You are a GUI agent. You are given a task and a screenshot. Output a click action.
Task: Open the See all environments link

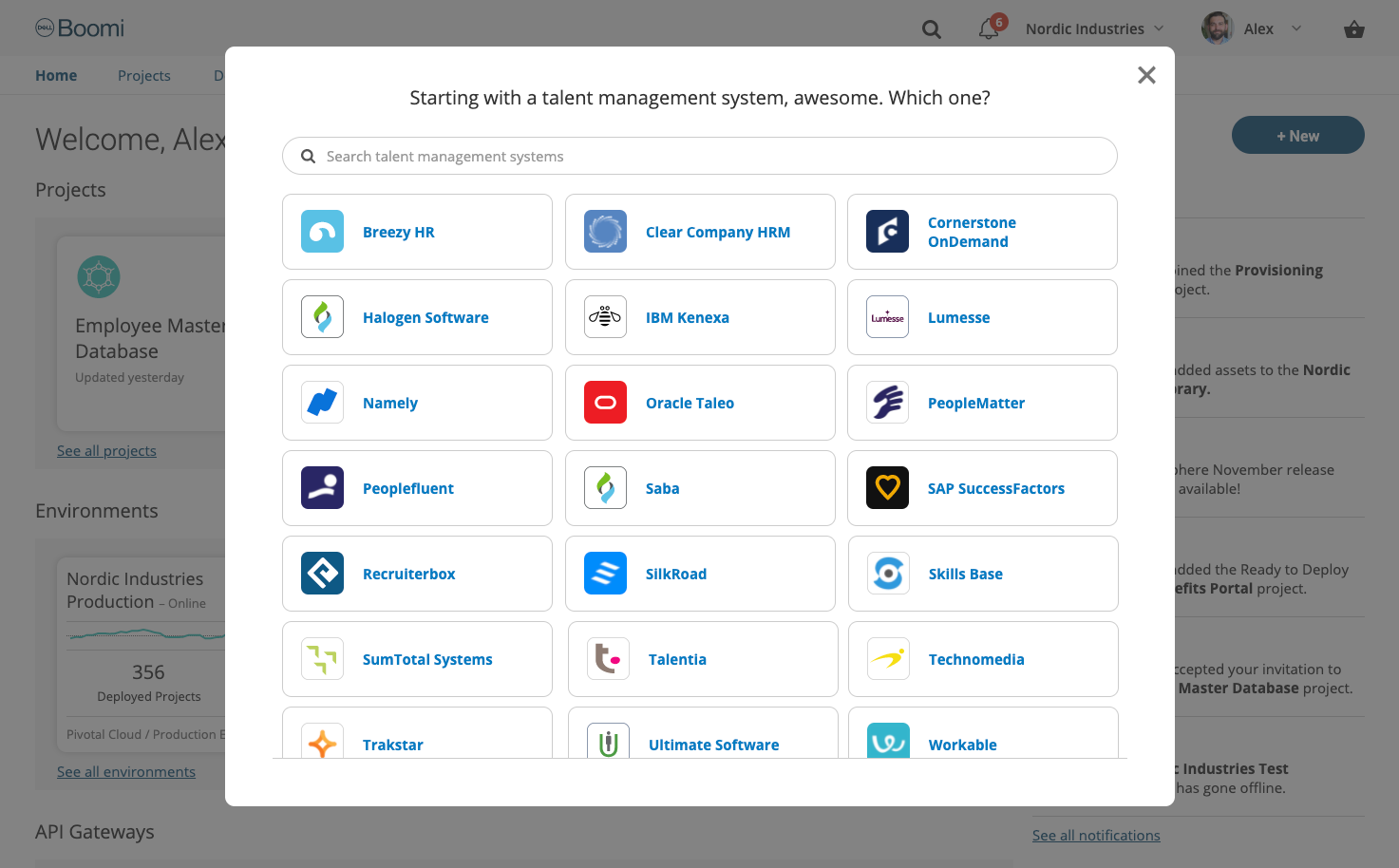point(126,771)
